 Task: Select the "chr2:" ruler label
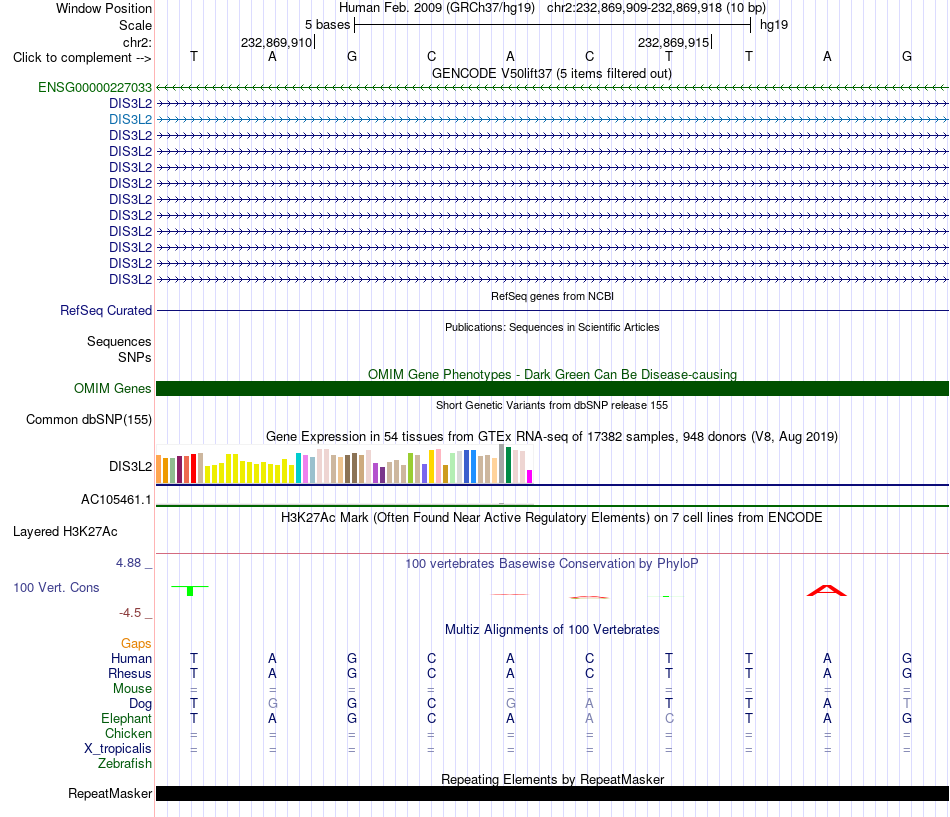pyautogui.click(x=137, y=42)
